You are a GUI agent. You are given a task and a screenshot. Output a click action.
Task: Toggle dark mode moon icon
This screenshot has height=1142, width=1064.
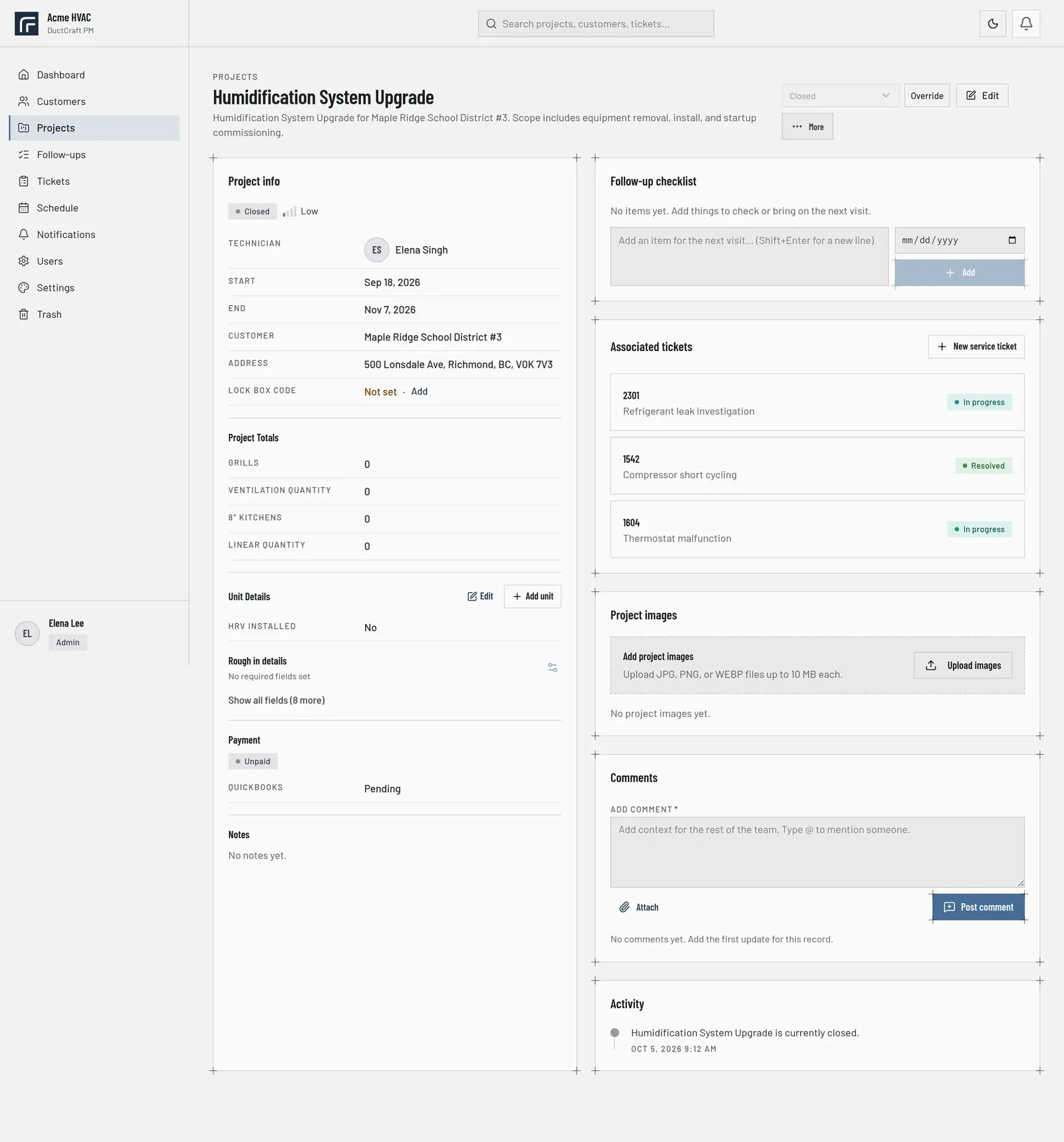(993, 24)
